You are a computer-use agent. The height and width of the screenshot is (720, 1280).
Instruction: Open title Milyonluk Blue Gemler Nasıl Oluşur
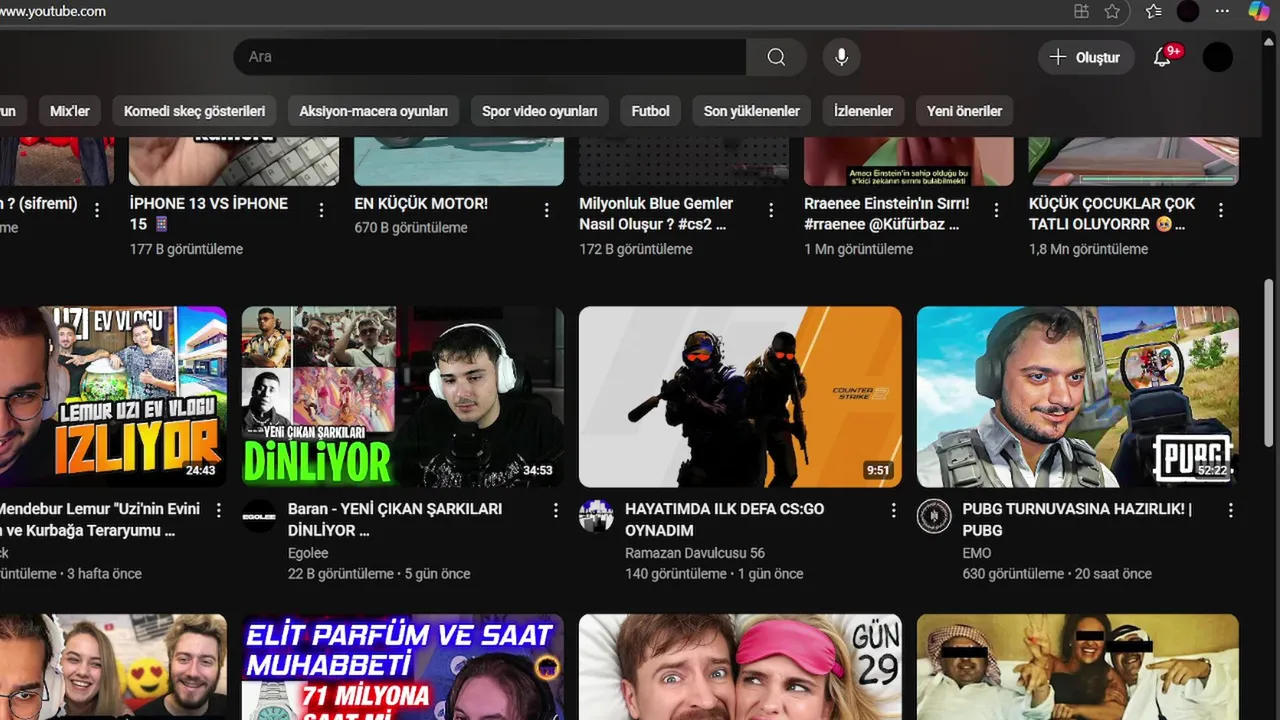click(x=656, y=214)
